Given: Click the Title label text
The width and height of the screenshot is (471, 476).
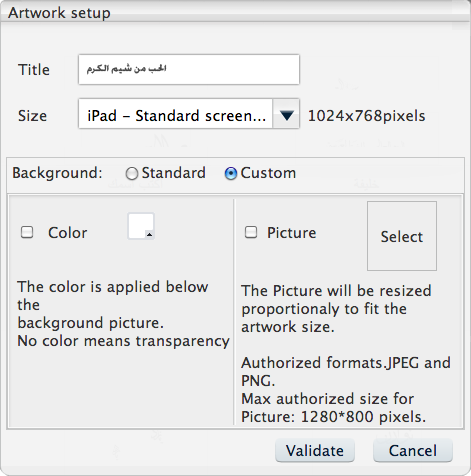Looking at the screenshot, I should (x=34, y=70).
